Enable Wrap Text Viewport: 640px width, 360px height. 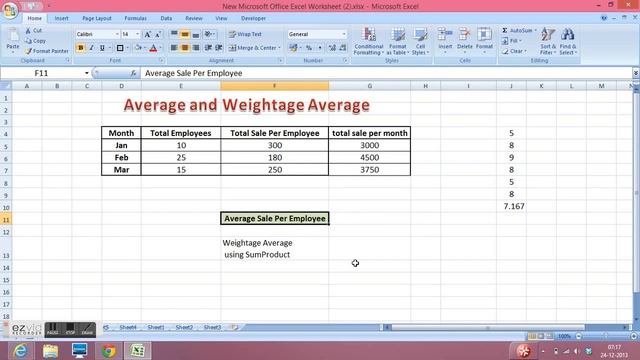click(x=245, y=34)
